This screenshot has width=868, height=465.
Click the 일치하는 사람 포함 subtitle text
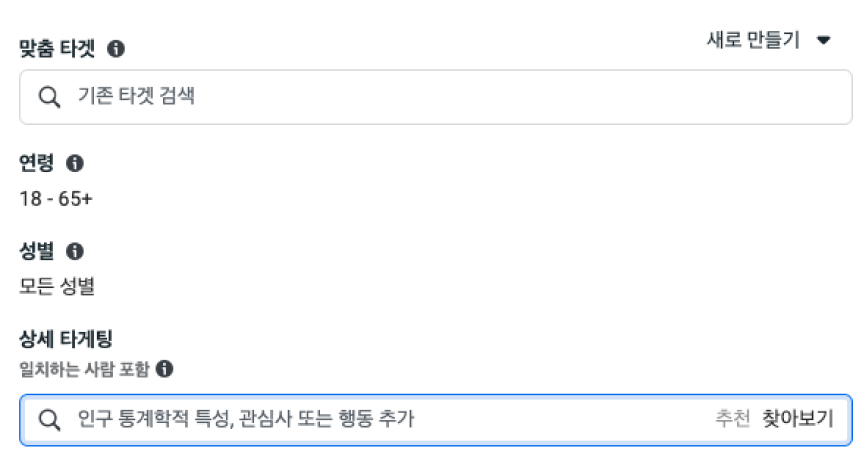[84, 369]
